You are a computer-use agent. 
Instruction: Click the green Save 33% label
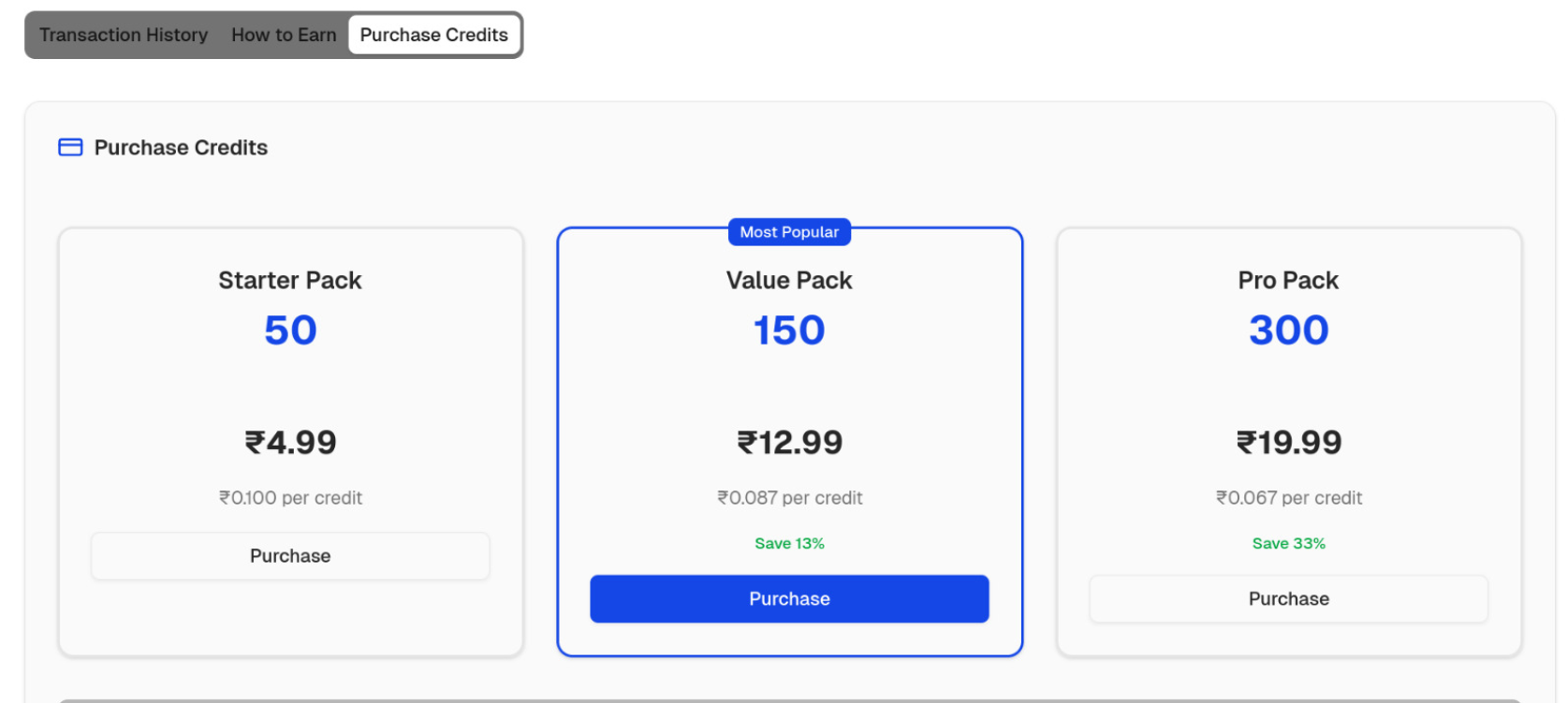point(1288,544)
